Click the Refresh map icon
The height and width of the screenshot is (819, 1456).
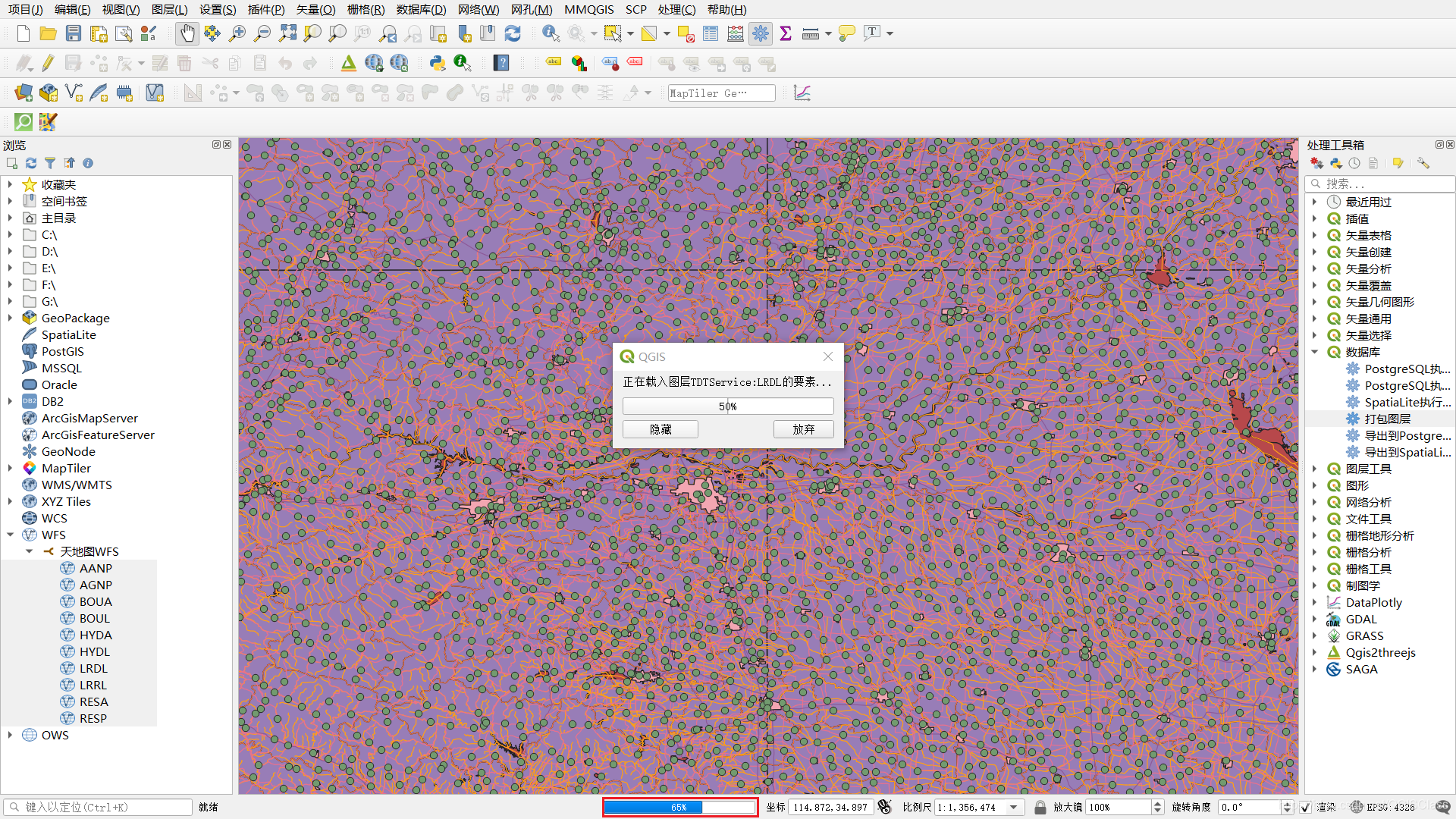click(513, 33)
